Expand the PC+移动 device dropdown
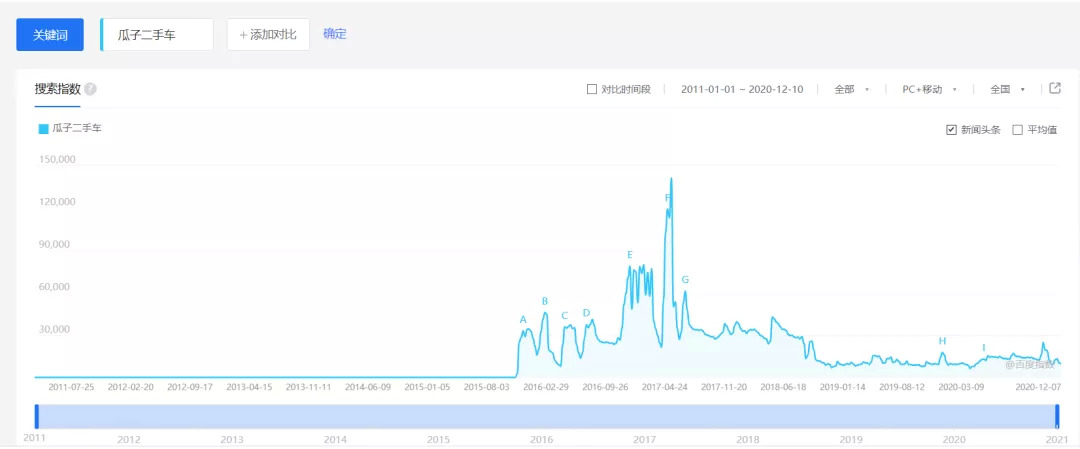 (x=929, y=89)
